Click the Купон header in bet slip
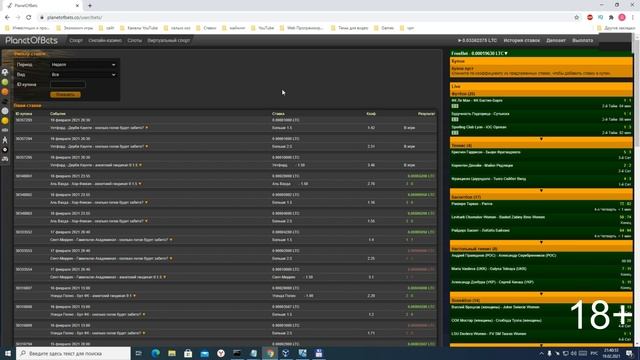This screenshot has height=360, width=640. [541, 61]
